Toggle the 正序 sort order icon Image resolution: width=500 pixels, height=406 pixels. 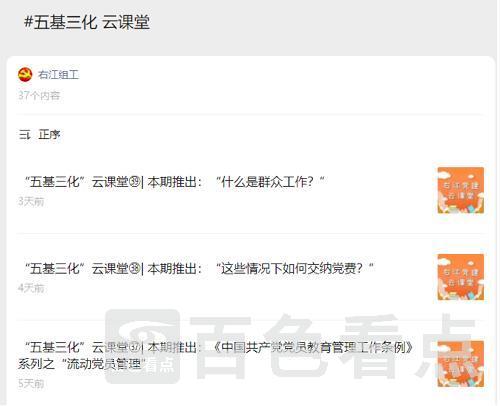pos(25,135)
